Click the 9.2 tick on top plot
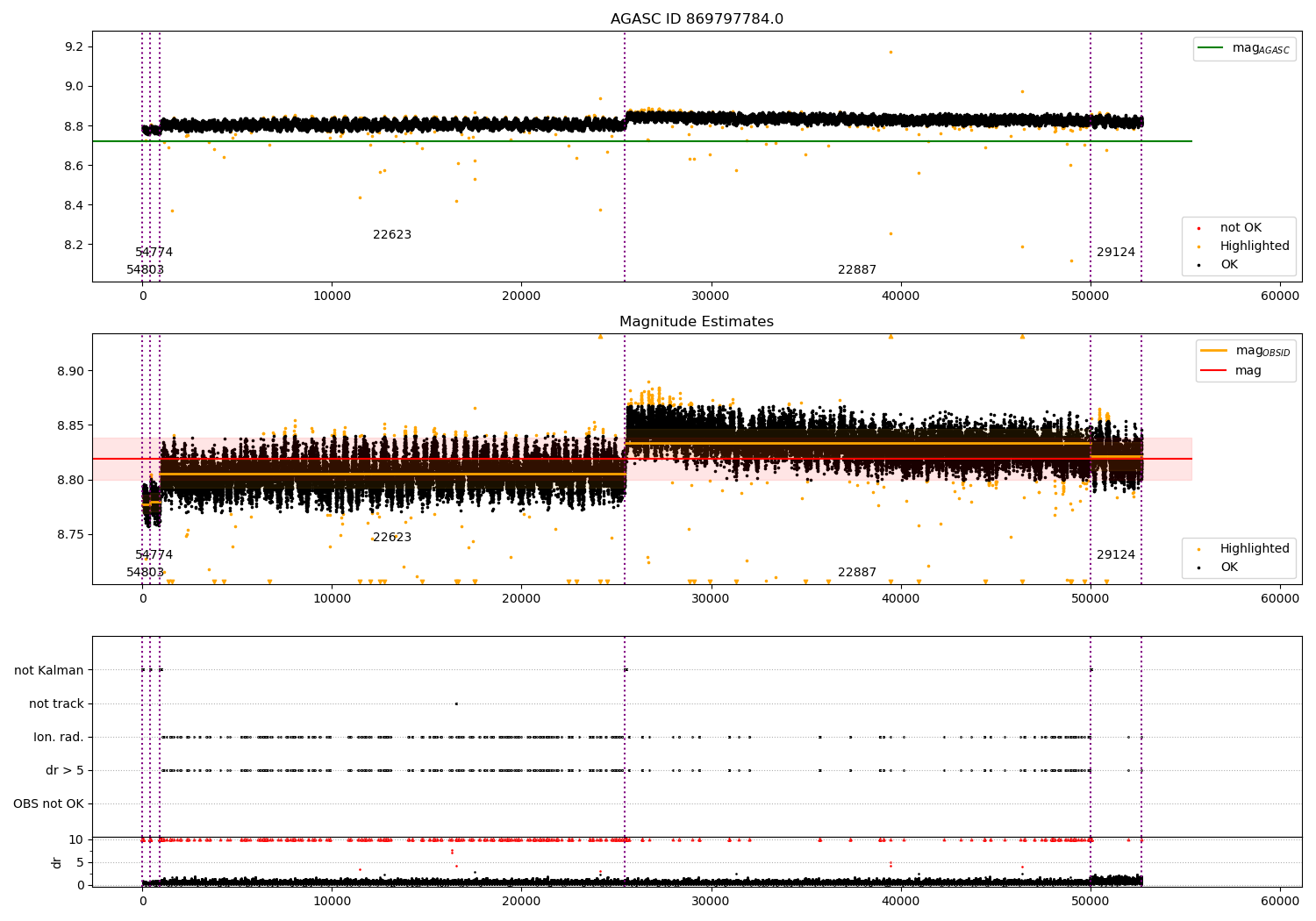Image resolution: width=1316 pixels, height=921 pixels. click(74, 46)
